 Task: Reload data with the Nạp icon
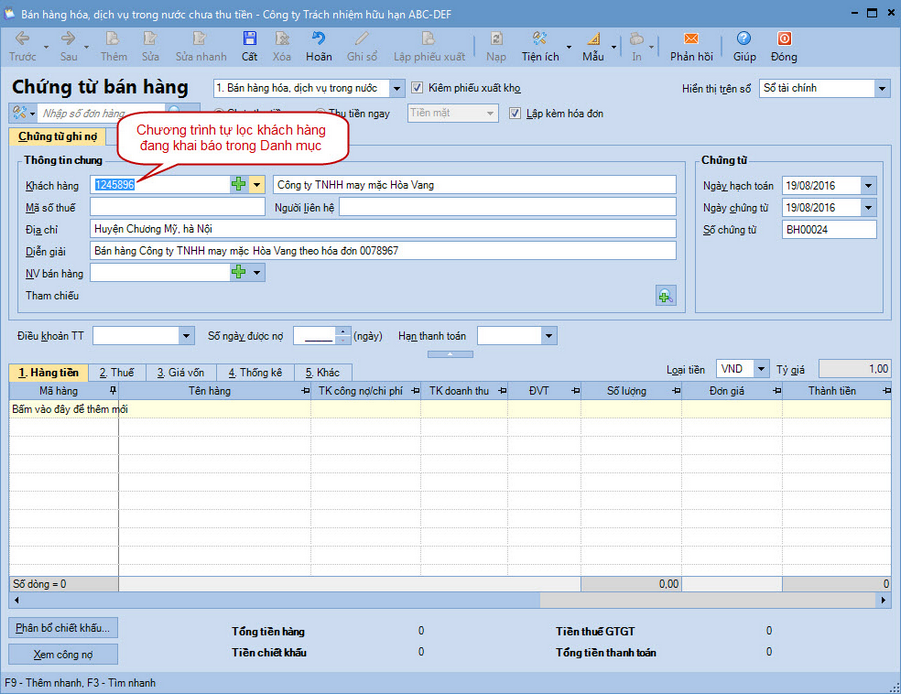coord(496,38)
